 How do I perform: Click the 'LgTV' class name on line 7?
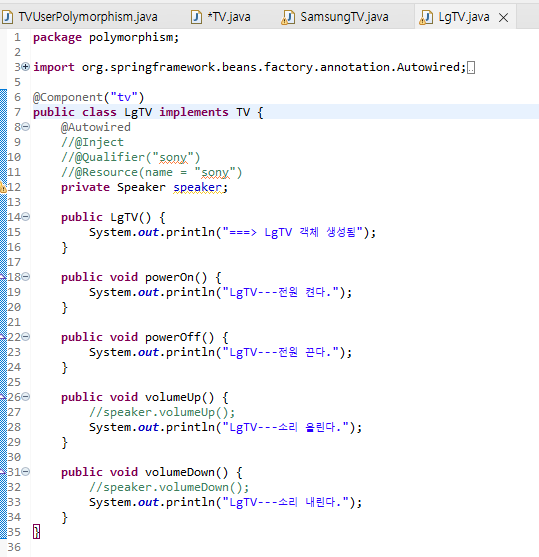pos(138,112)
